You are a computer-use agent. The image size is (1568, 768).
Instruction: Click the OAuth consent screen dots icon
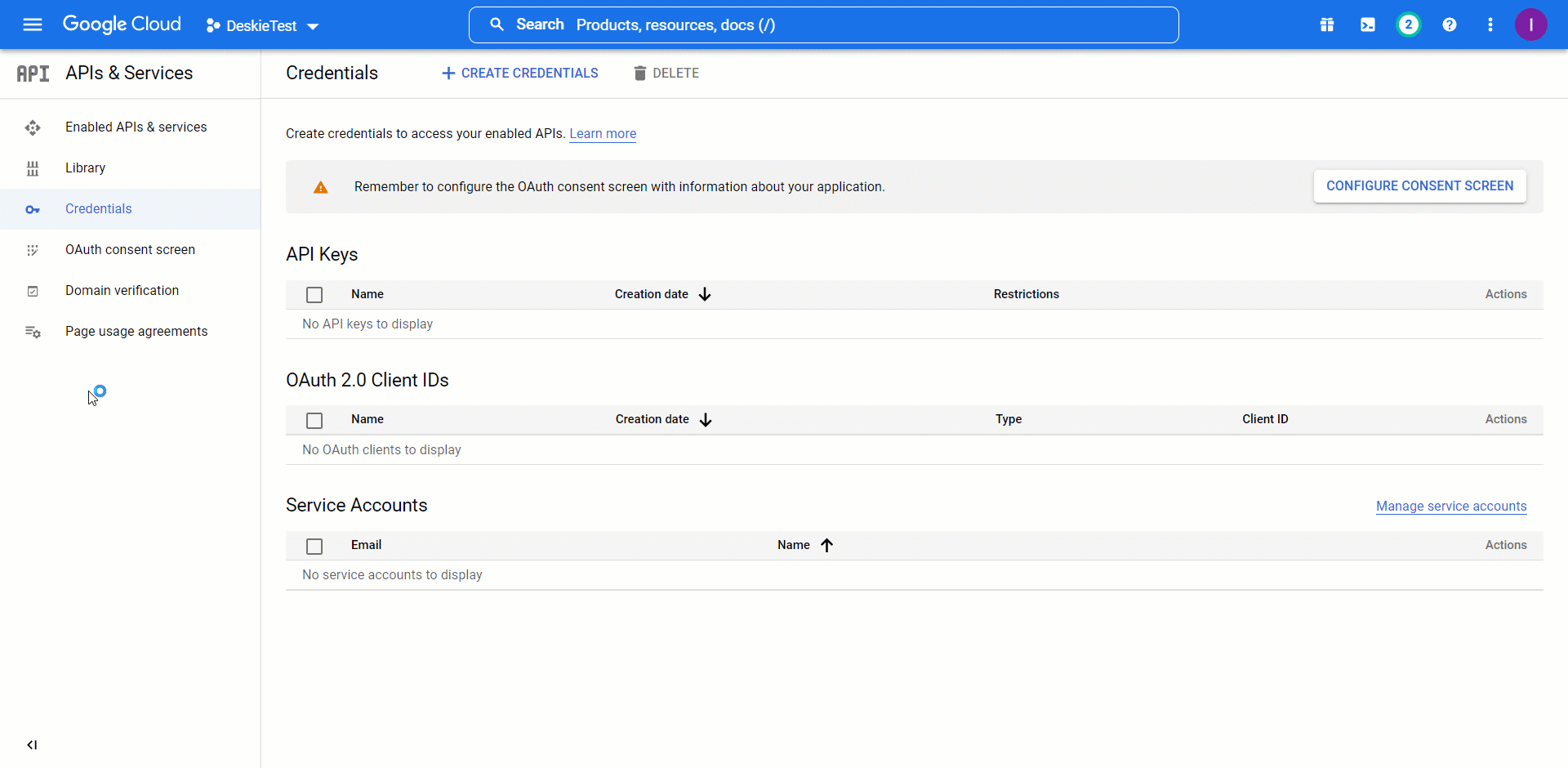pos(33,250)
